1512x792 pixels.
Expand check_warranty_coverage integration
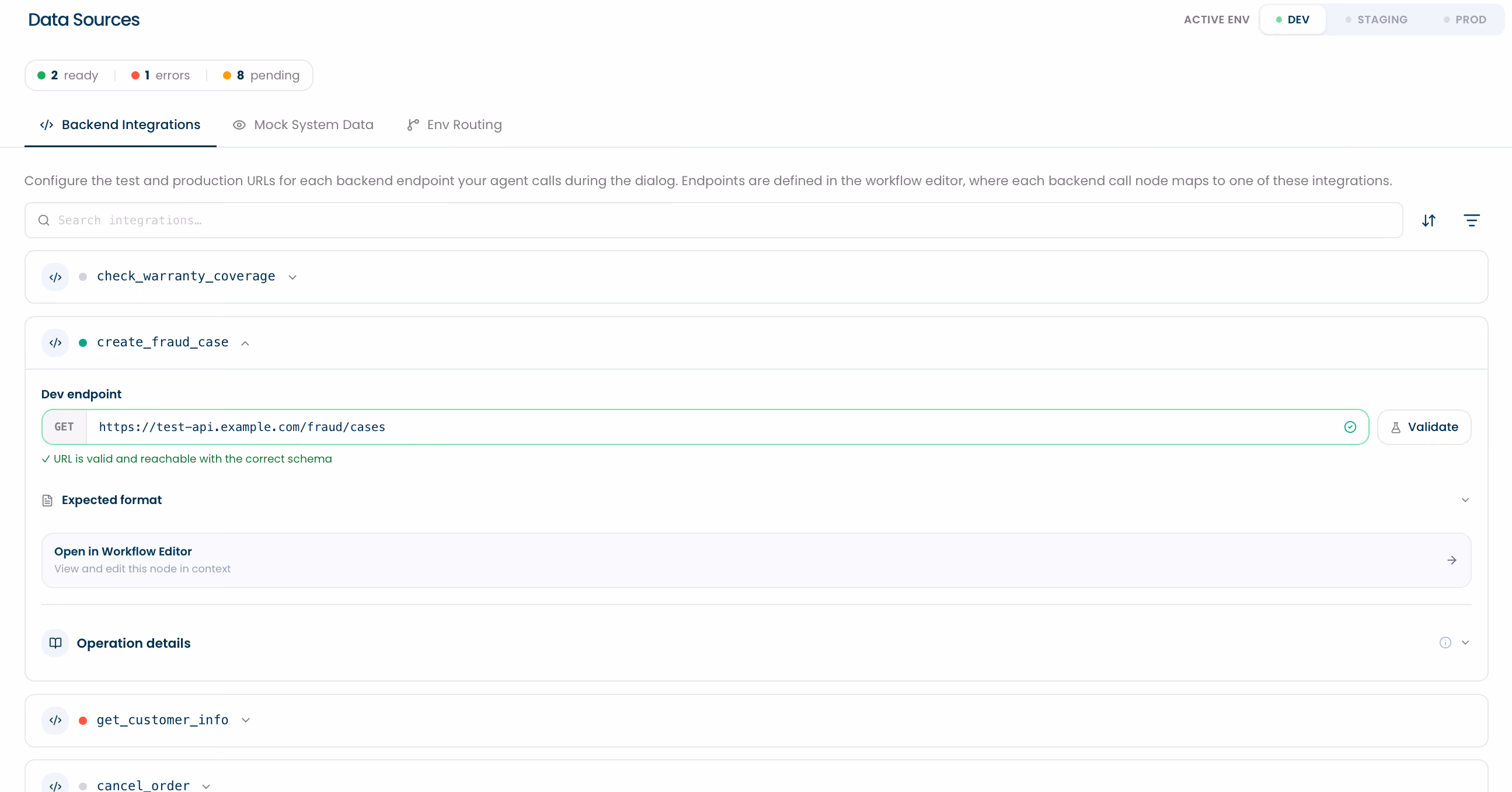[292, 277]
